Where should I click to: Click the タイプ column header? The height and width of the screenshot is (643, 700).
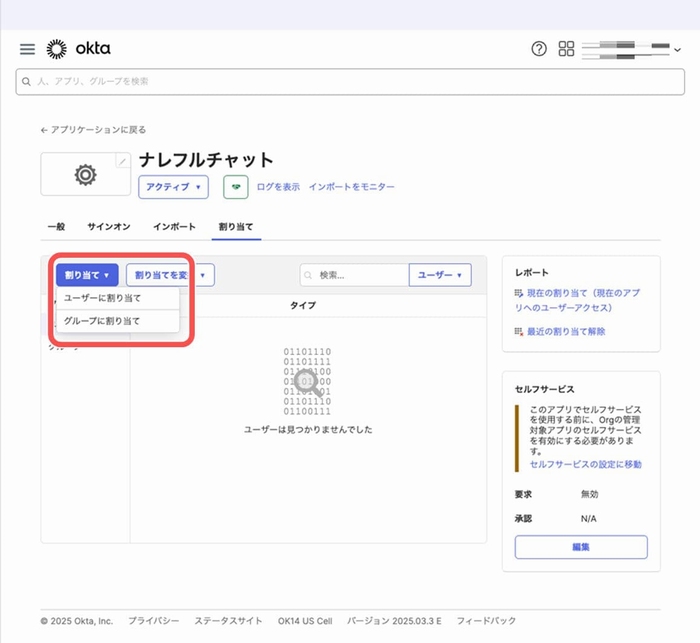(303, 306)
